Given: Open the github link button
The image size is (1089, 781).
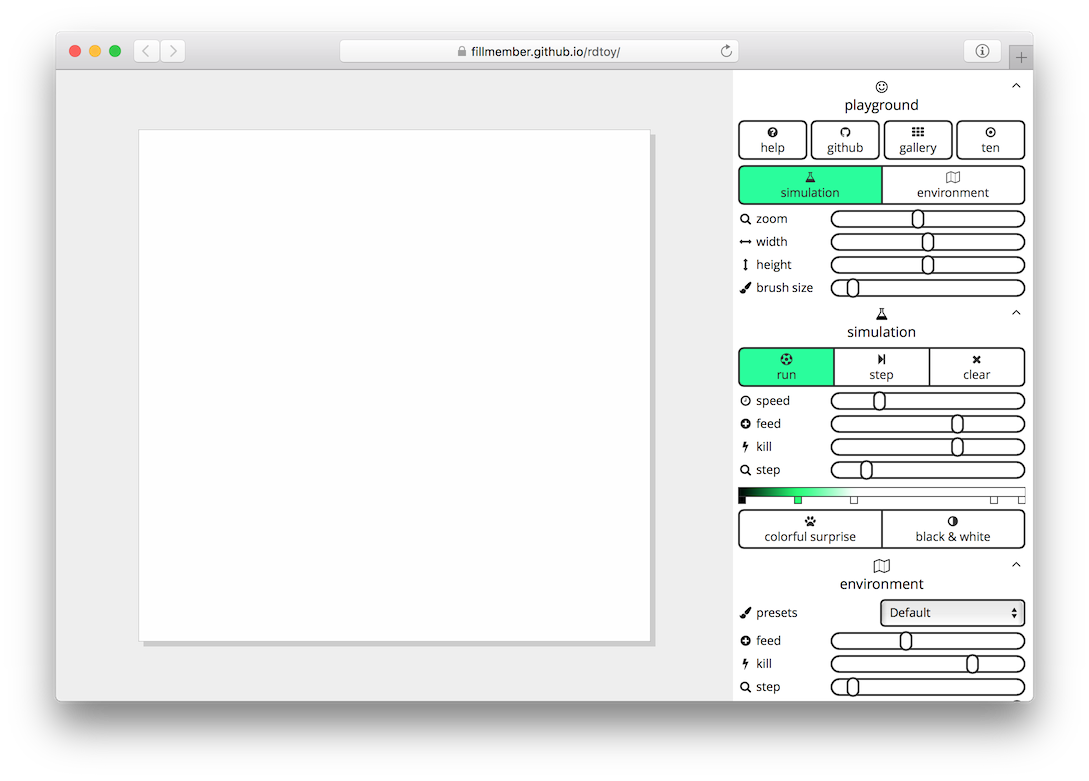Looking at the screenshot, I should click(x=845, y=140).
